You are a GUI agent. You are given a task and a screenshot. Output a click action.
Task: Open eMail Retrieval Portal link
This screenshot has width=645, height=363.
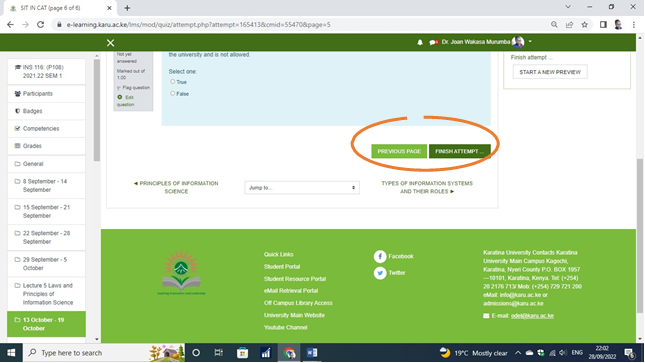[291, 291]
